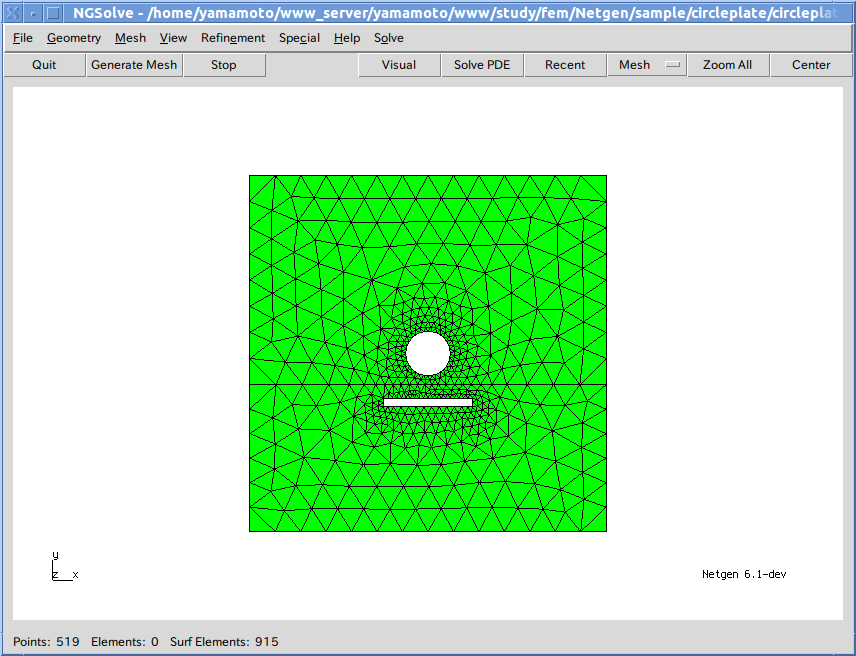Open the Geometry menu
856x656 pixels.
pyautogui.click(x=74, y=38)
